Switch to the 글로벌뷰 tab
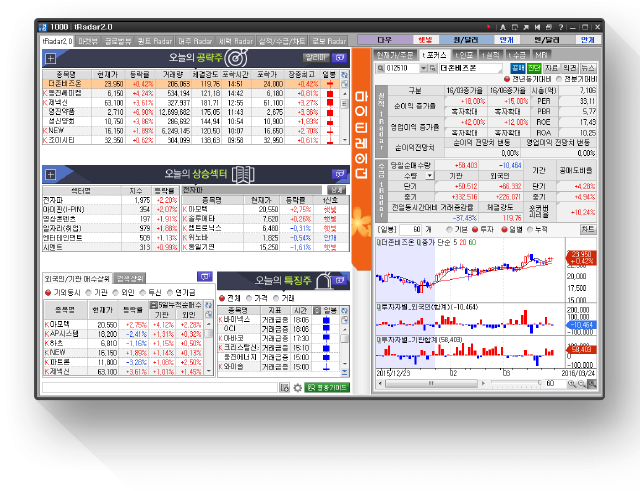Screen dimensions: 640x491 click(x=115, y=41)
